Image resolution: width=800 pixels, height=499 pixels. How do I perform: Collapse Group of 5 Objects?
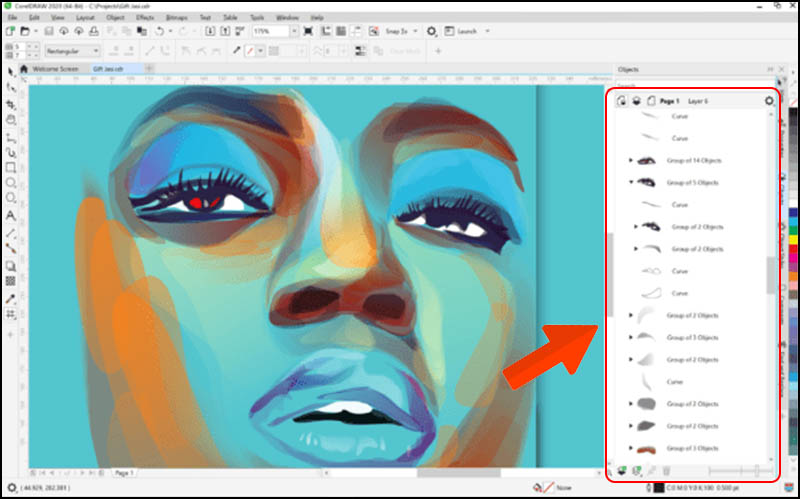(631, 182)
